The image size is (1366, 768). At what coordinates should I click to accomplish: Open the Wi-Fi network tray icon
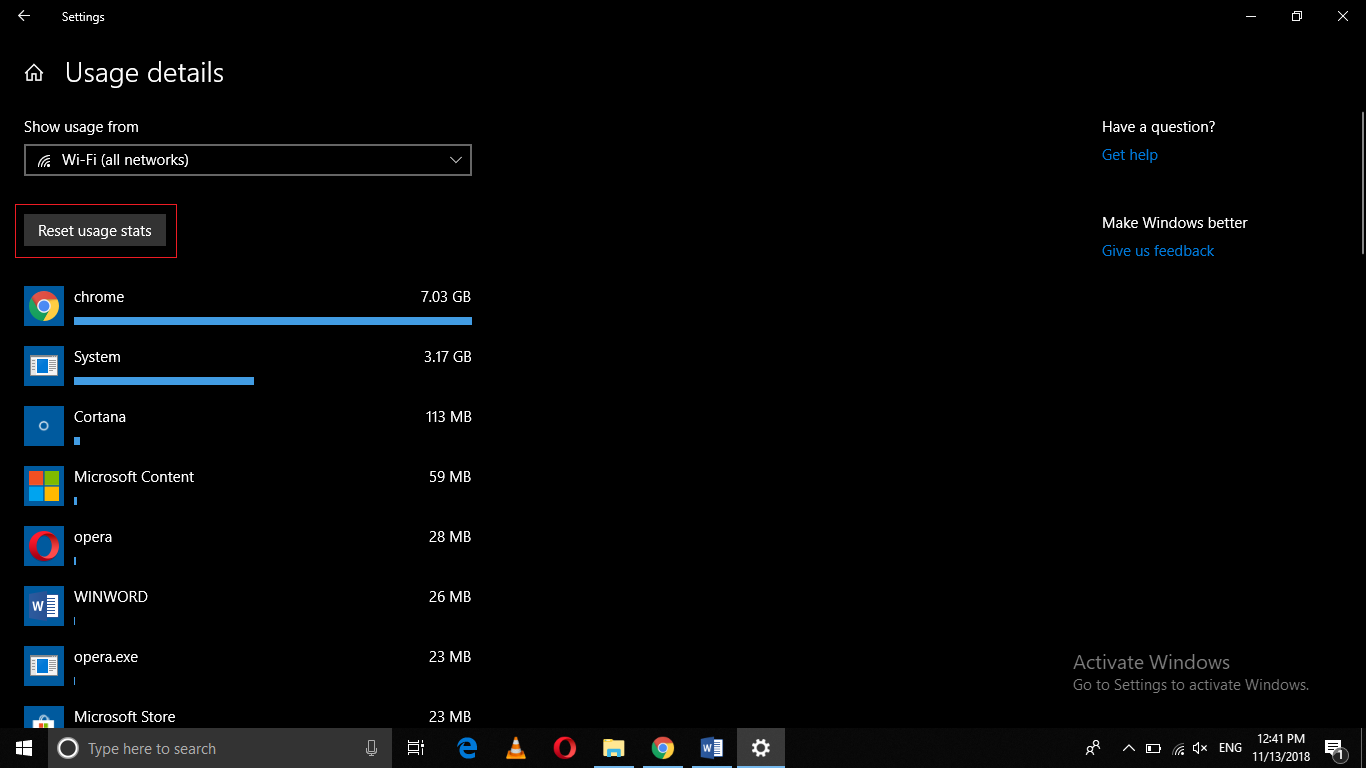click(x=1178, y=748)
